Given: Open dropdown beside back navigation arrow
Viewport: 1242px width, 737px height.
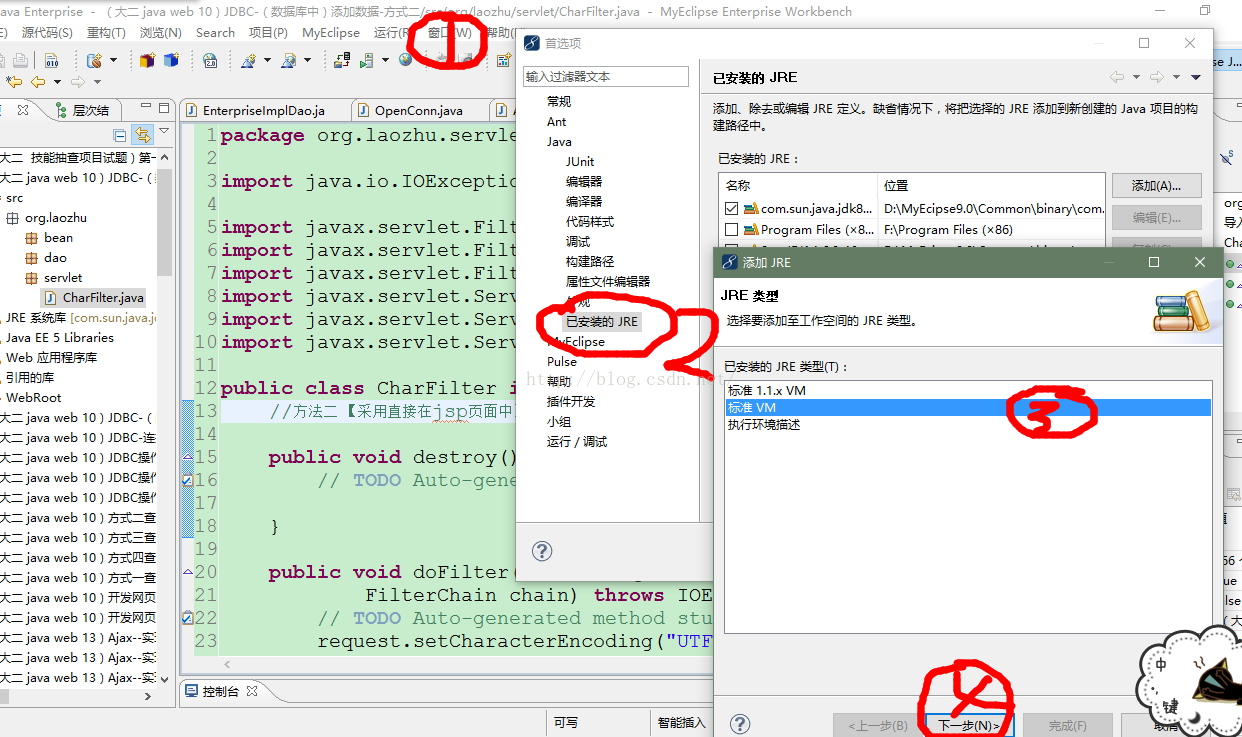Looking at the screenshot, I should point(57,81).
